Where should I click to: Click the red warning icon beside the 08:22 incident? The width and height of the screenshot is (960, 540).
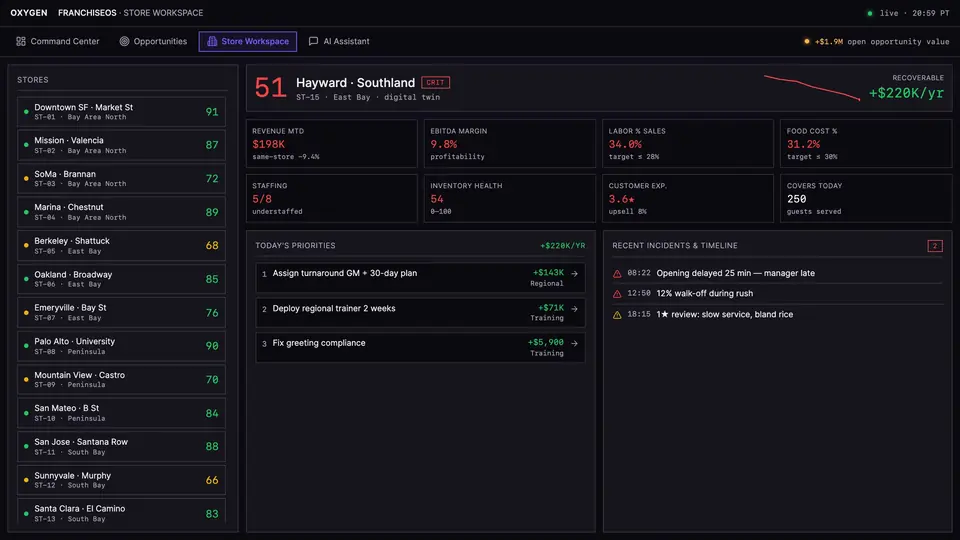click(x=617, y=274)
